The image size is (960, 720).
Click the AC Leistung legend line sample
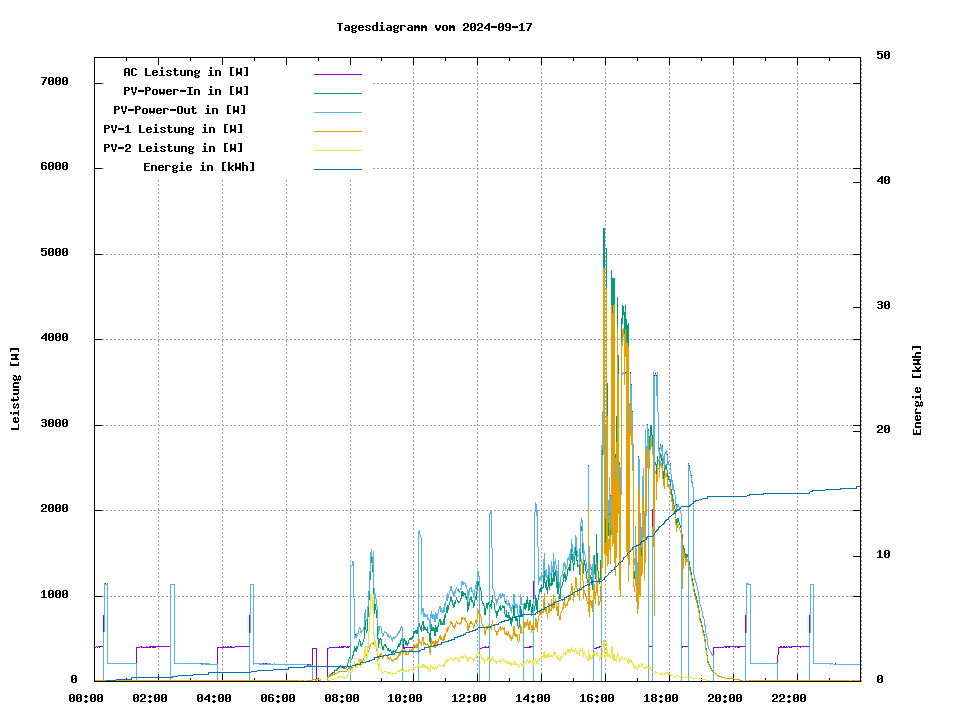click(337, 74)
